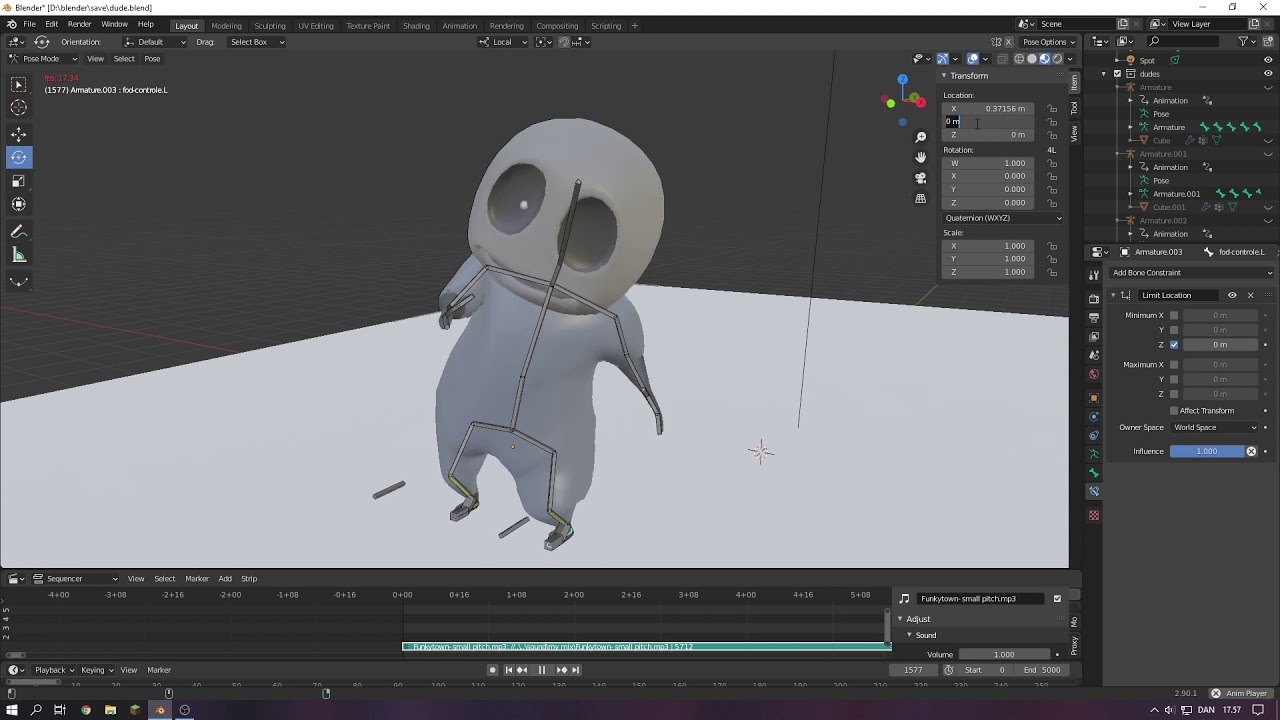Toggle the Funkytown sound strip checkbox
Screen dimensions: 1280x720
coord(1057,599)
